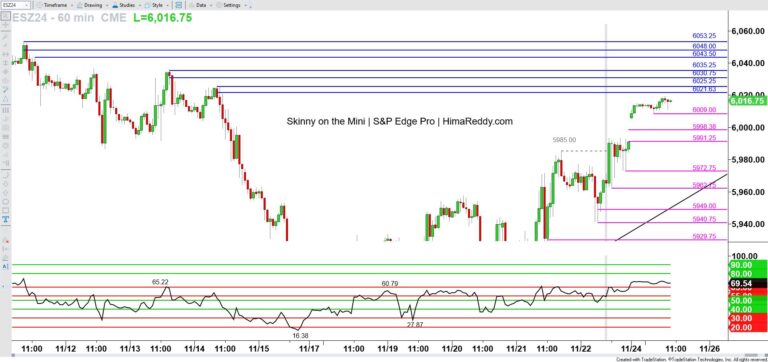Click the green L=6,016.75 last price text

(162, 18)
